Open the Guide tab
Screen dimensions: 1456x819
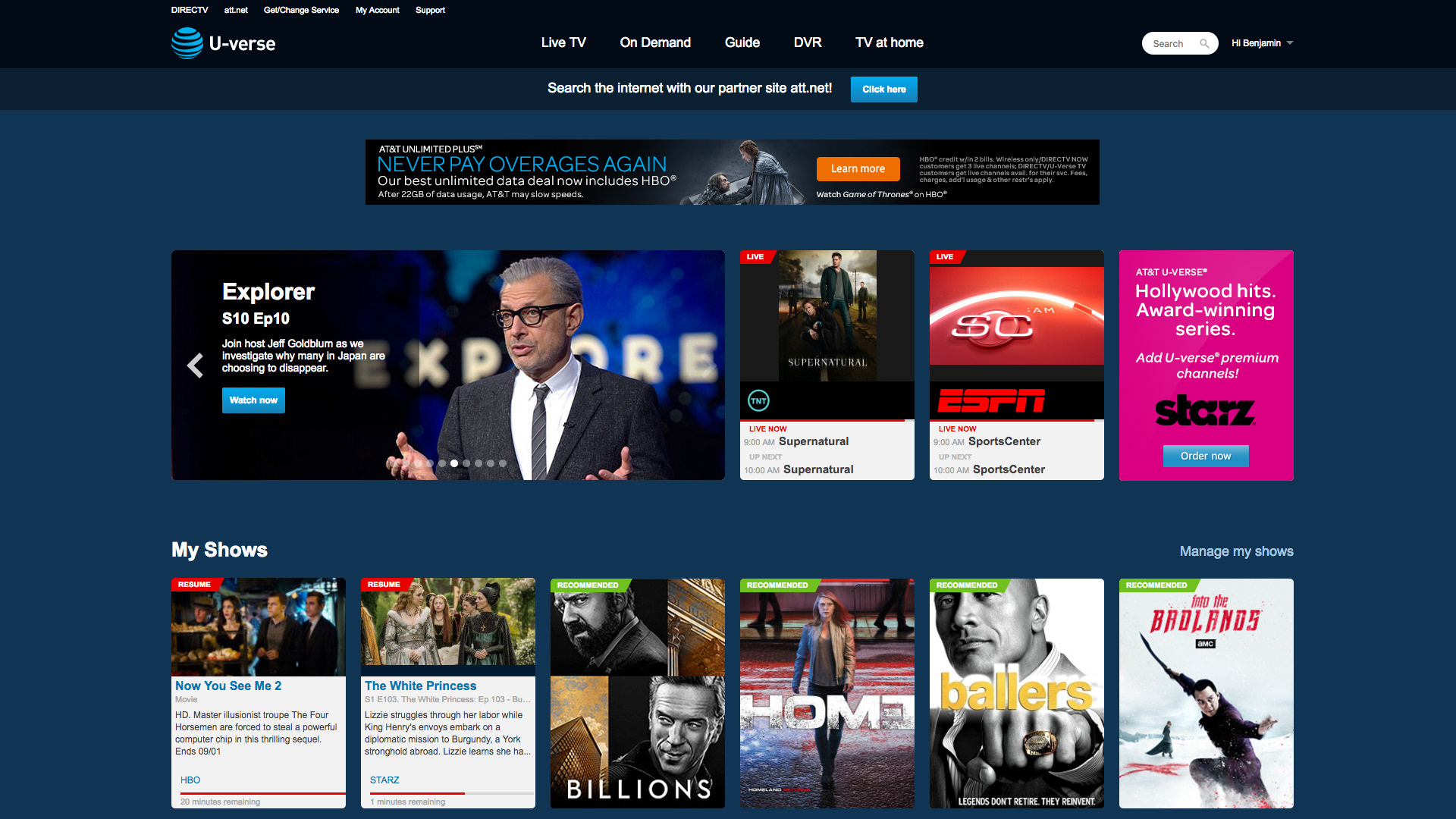coord(742,42)
